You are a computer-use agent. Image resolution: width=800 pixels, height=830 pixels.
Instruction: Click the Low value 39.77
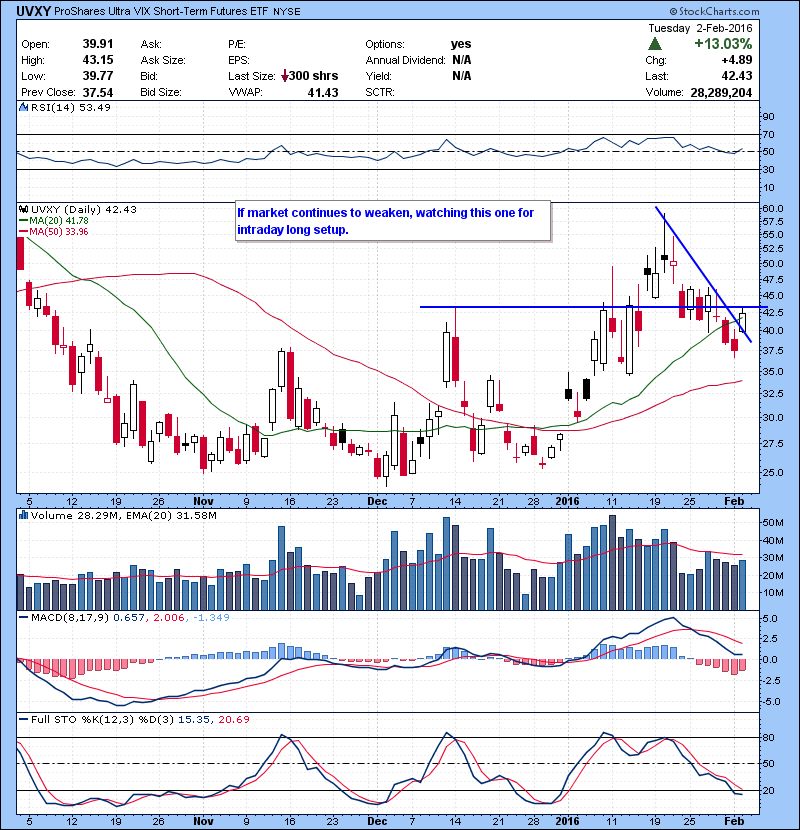tap(98, 76)
